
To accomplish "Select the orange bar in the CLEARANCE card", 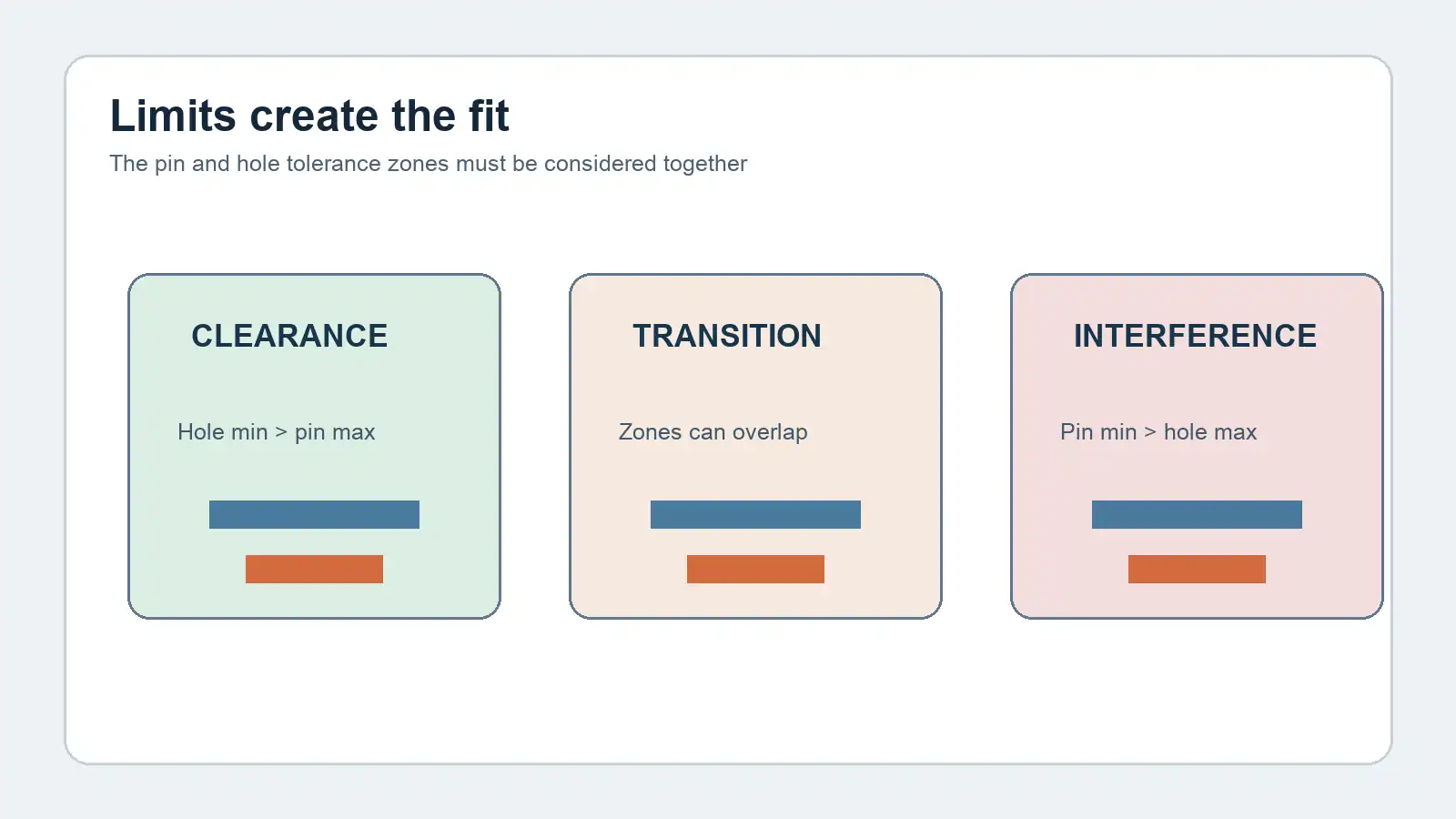I will tap(314, 569).
